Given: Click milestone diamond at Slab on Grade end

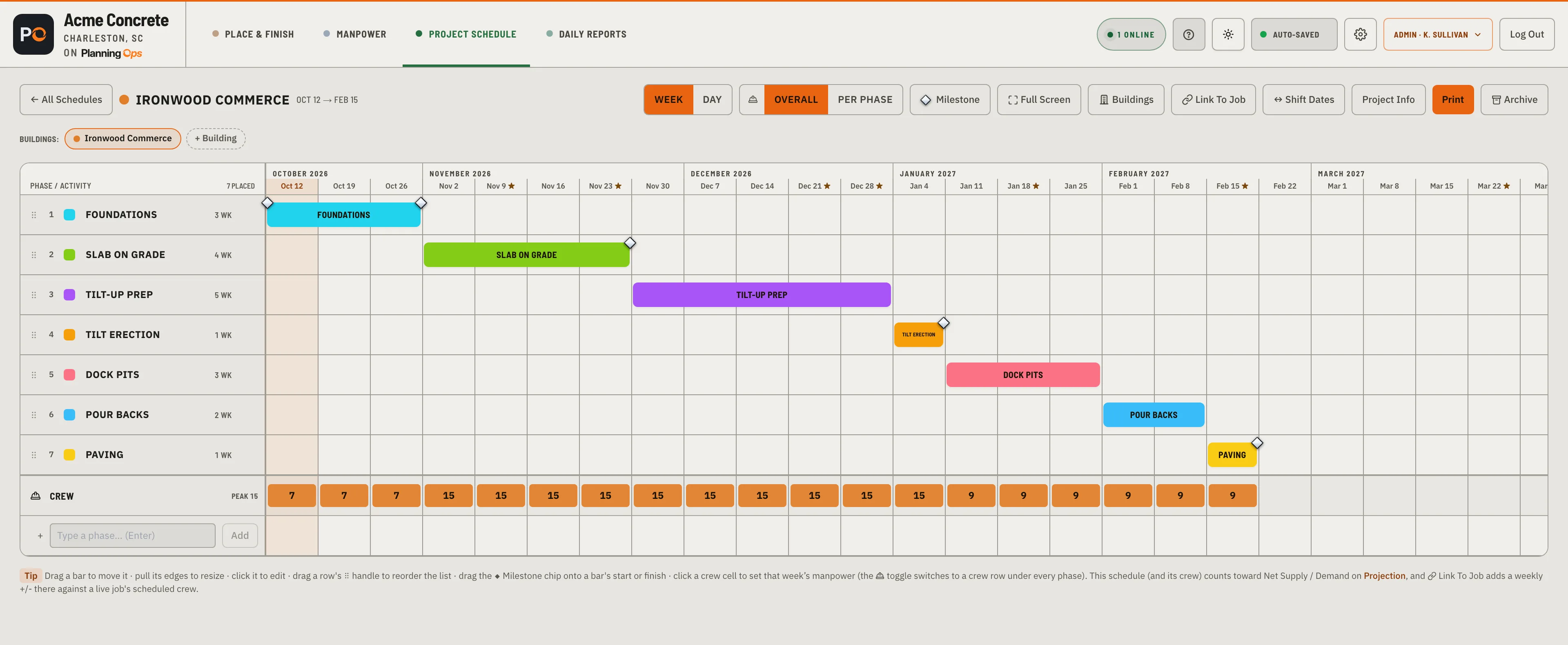Looking at the screenshot, I should (x=630, y=243).
